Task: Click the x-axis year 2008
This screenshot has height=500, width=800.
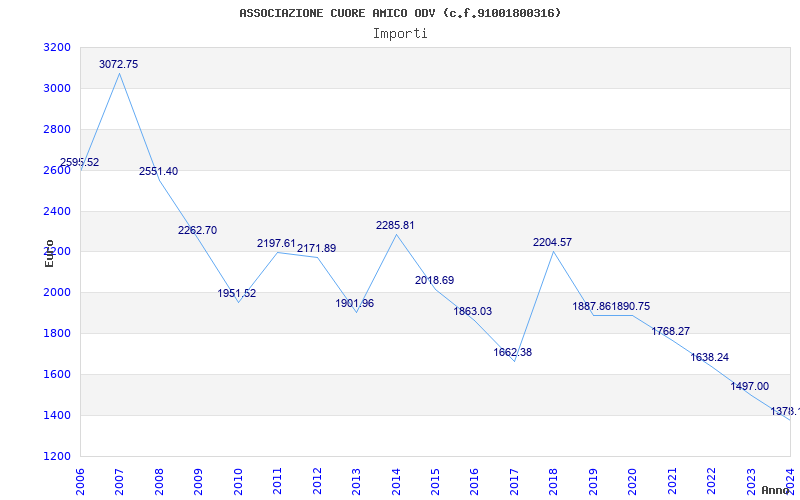Action: click(x=159, y=481)
